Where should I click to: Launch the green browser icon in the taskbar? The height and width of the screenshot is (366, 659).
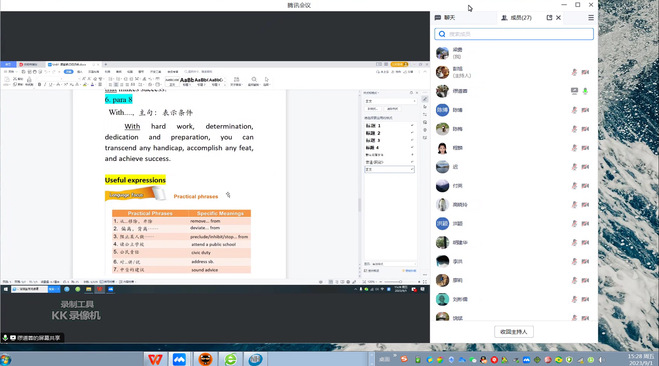(230, 359)
